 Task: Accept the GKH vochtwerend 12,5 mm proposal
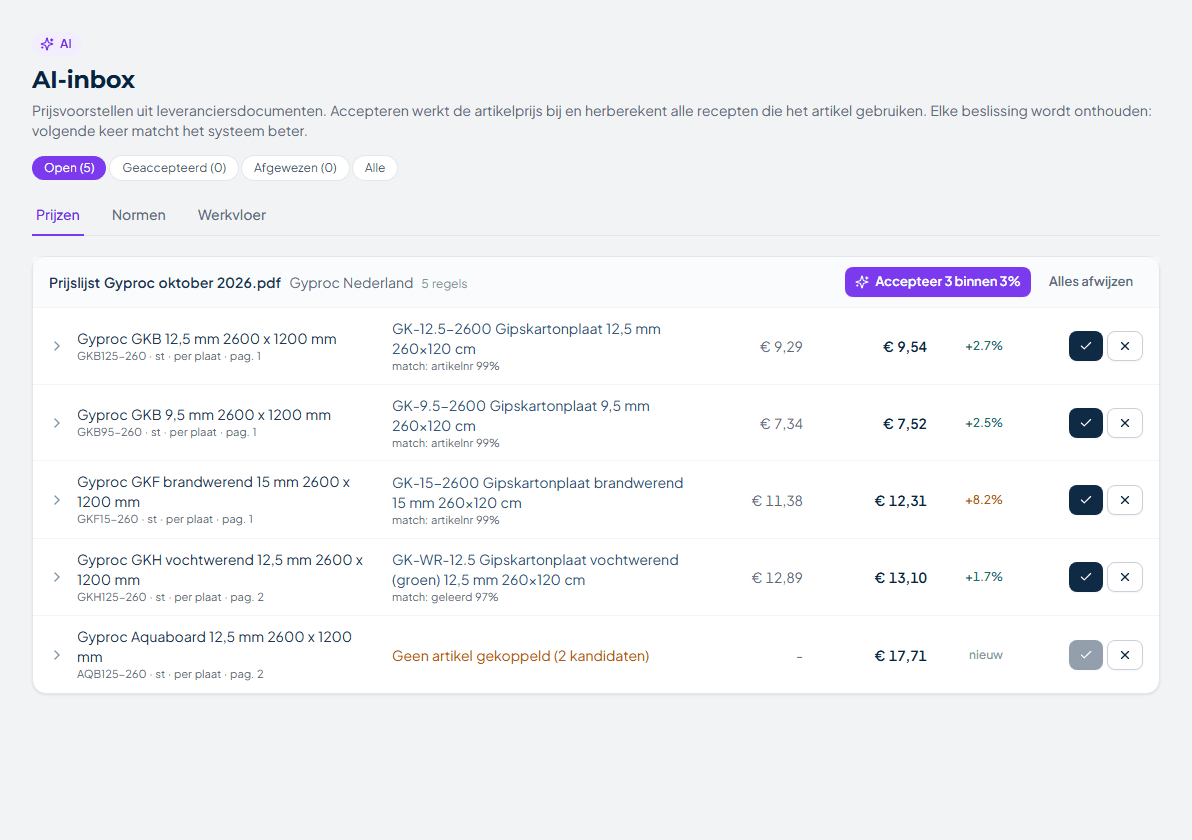click(1086, 577)
